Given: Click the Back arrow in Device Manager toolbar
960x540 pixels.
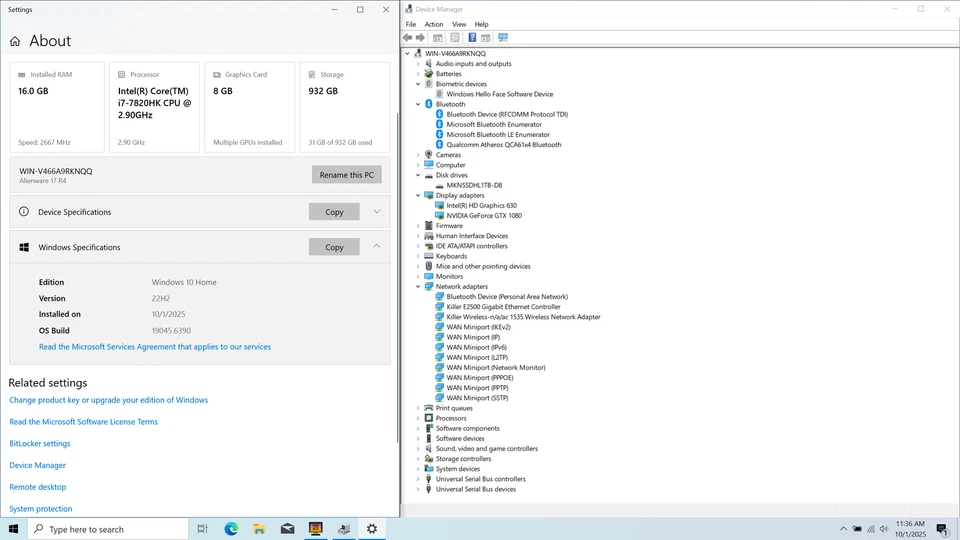Looking at the screenshot, I should pyautogui.click(x=408, y=38).
